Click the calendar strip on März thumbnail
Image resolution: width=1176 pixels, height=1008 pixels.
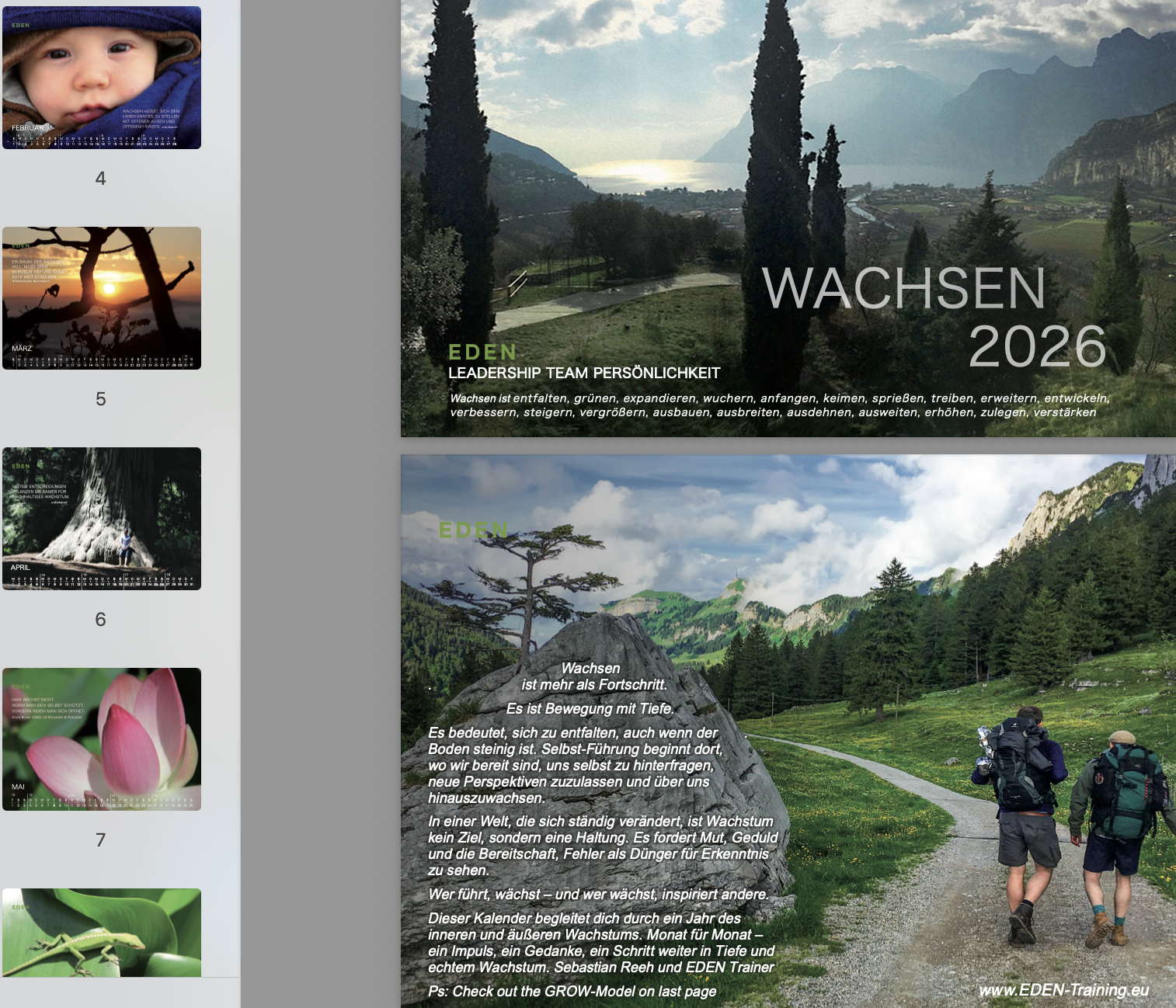click(x=101, y=362)
